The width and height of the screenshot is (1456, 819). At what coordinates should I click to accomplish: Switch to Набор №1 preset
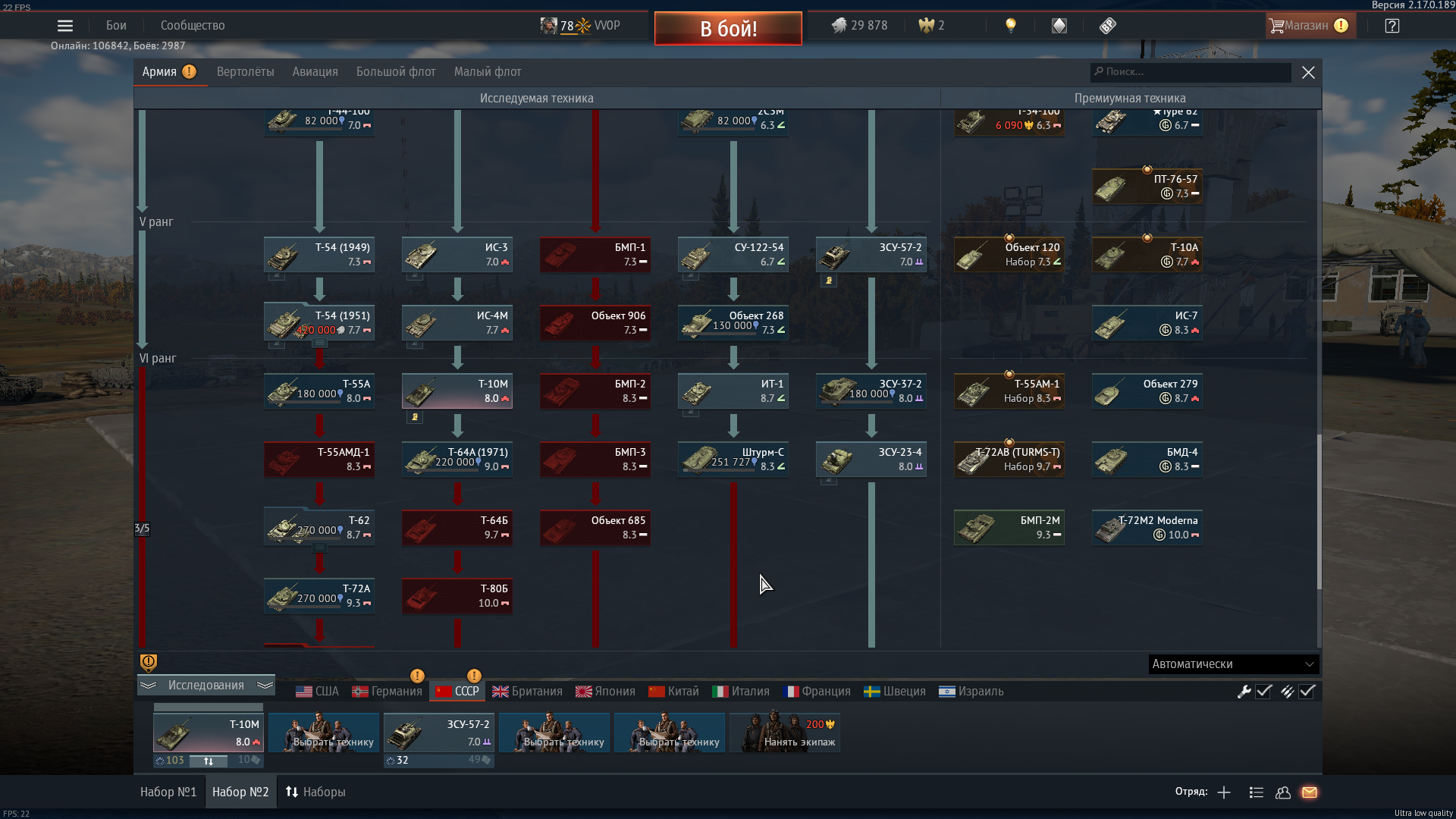[168, 792]
